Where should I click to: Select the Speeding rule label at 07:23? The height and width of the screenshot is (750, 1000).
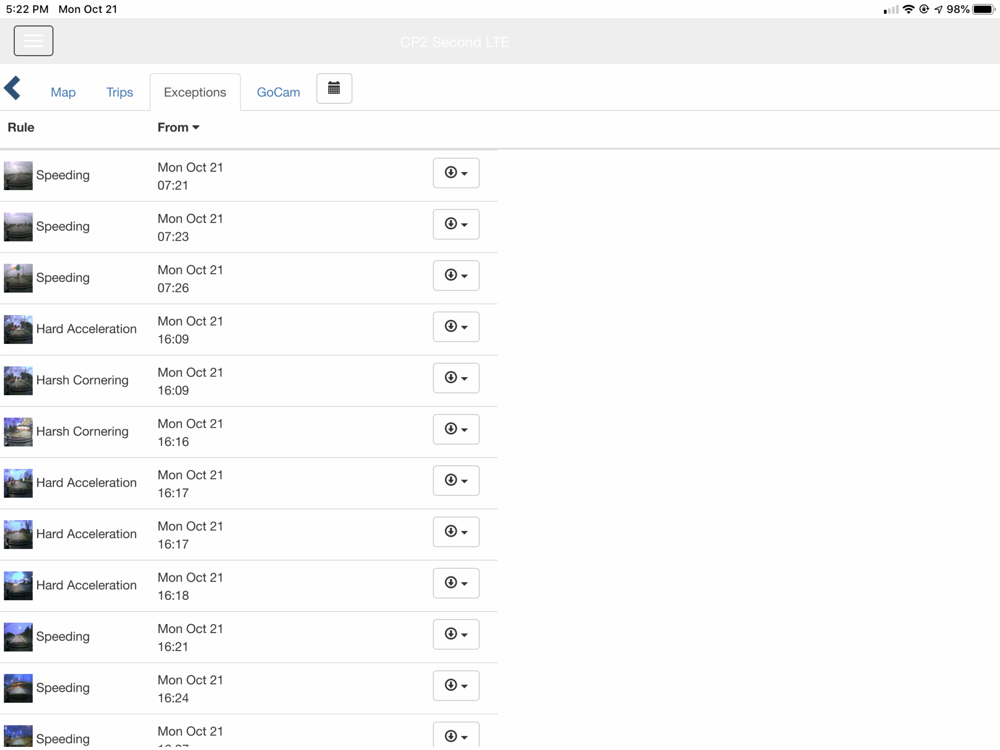(62, 226)
